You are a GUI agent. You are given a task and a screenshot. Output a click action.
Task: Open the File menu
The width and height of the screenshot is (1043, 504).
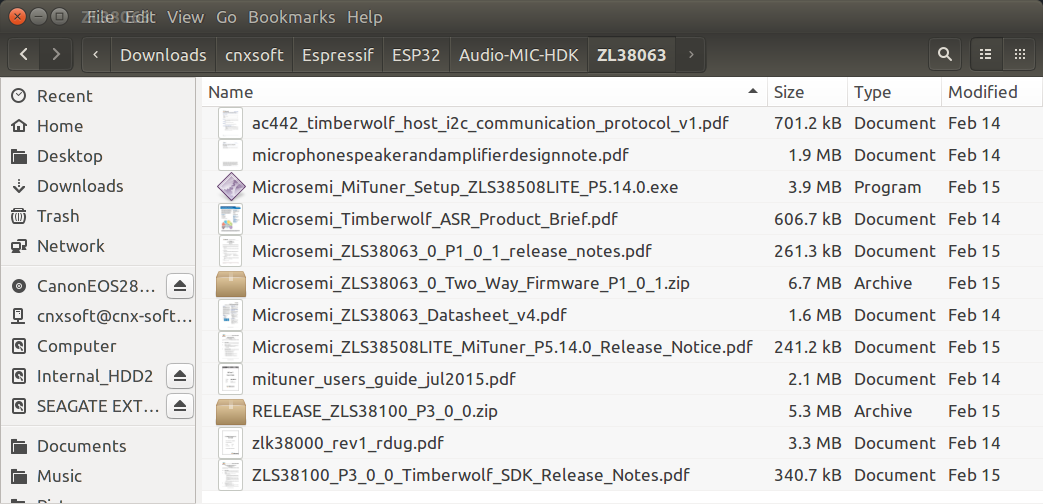101,17
